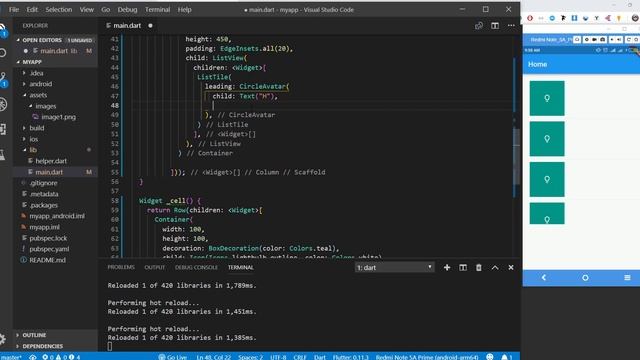Viewport: 640px width, 360px height.
Task: Open the Source Control view icon
Action: [x=3, y=79]
